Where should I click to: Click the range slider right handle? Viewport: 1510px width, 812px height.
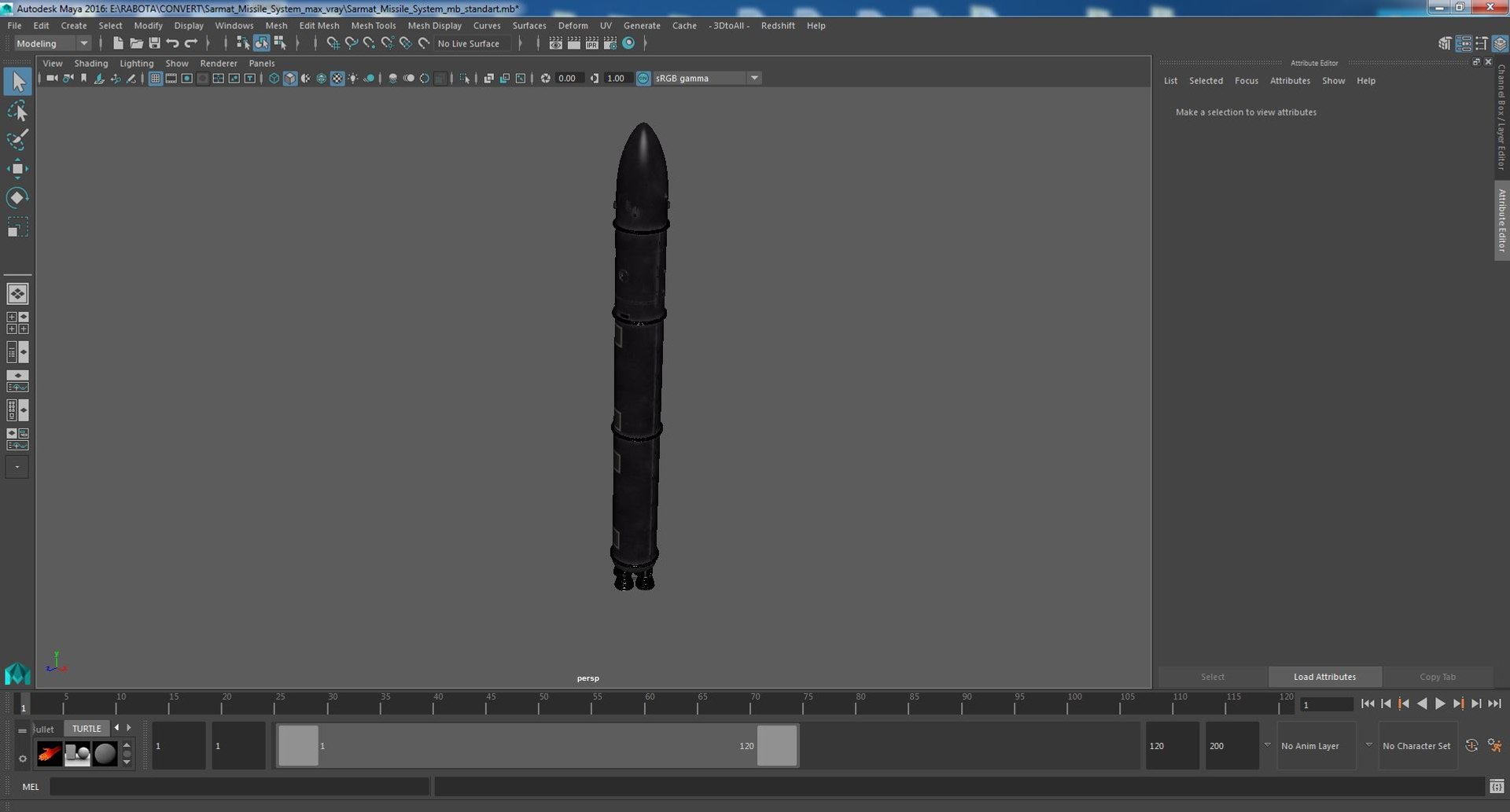777,745
